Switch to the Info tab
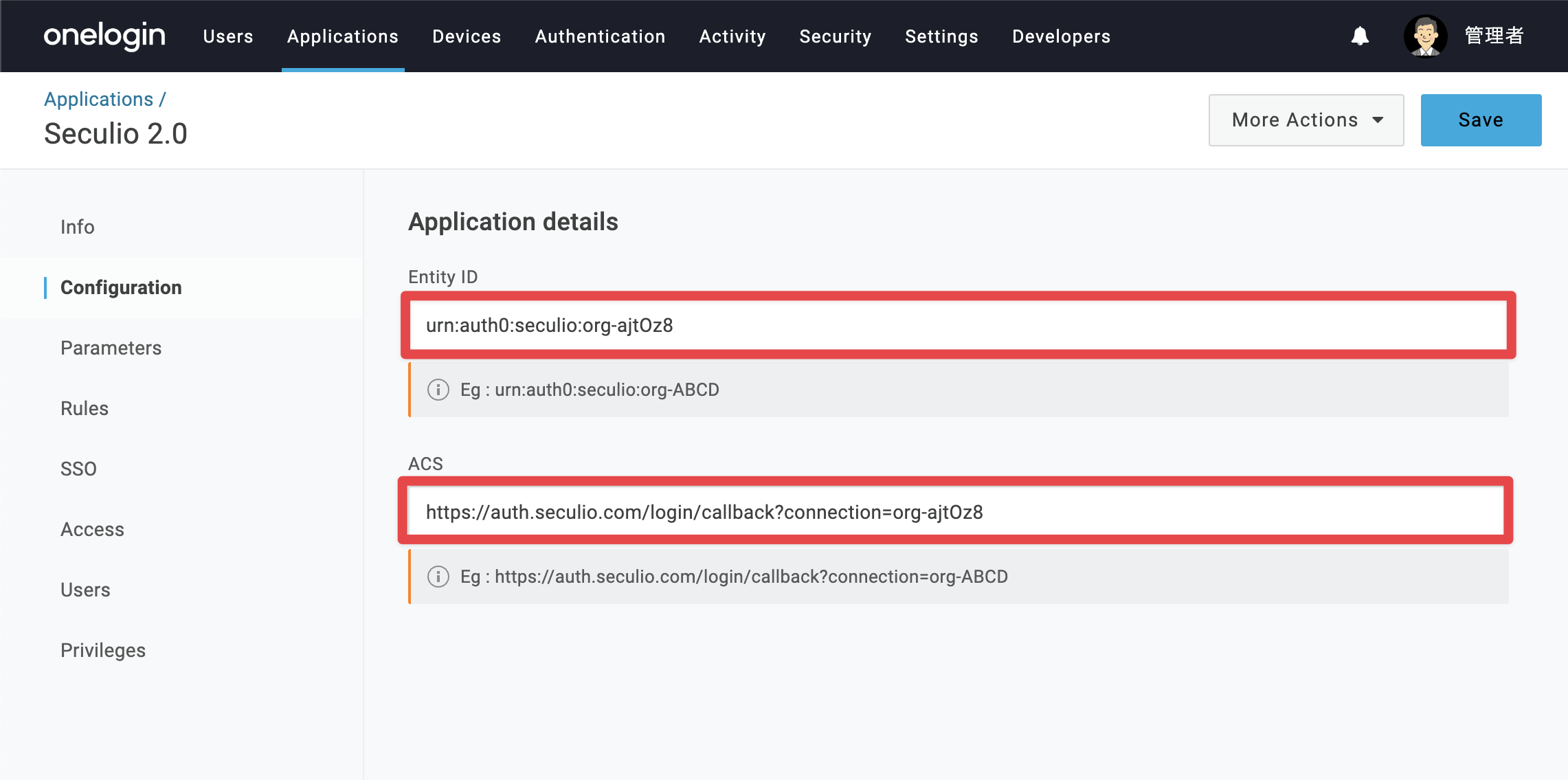 (78, 227)
